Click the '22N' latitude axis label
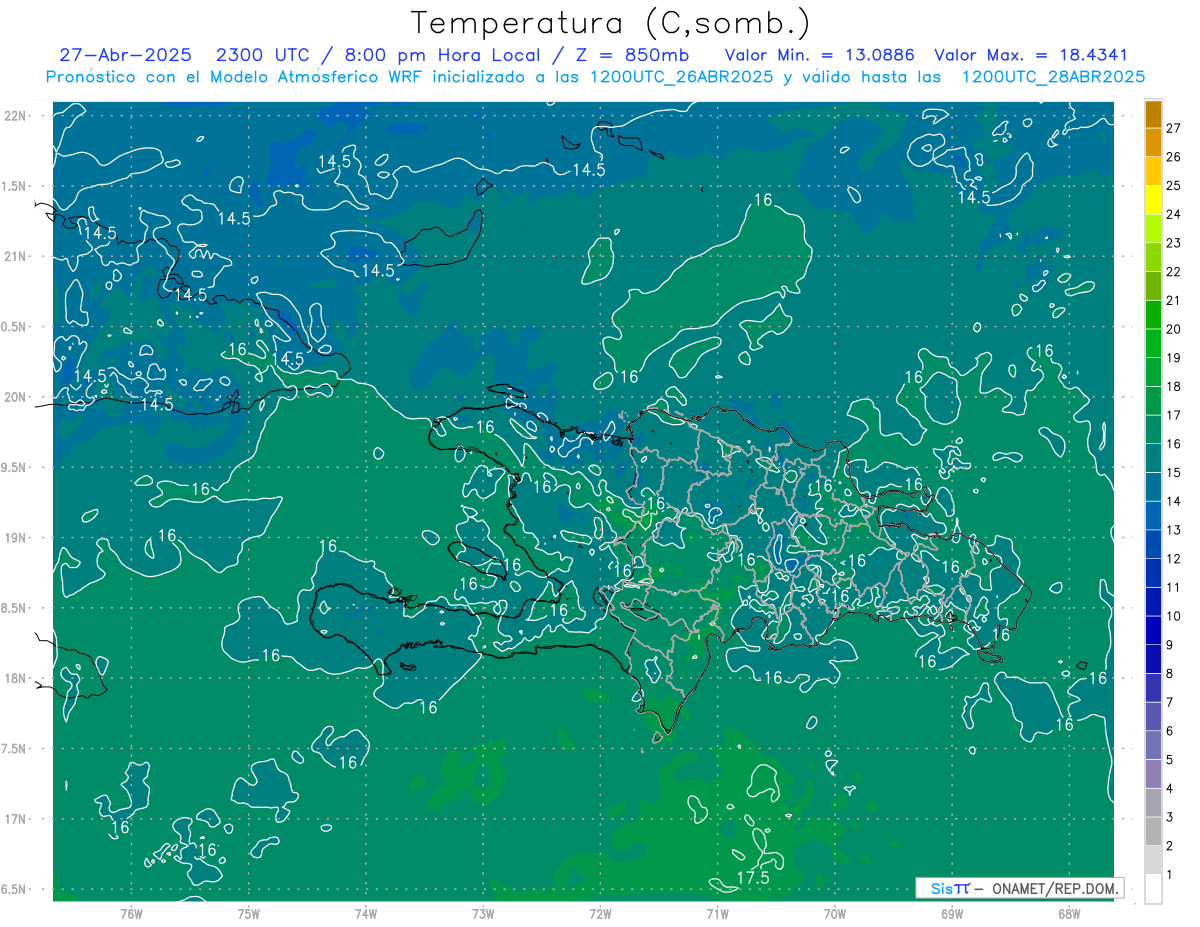Viewport: 1200px width, 927px height. point(15,115)
